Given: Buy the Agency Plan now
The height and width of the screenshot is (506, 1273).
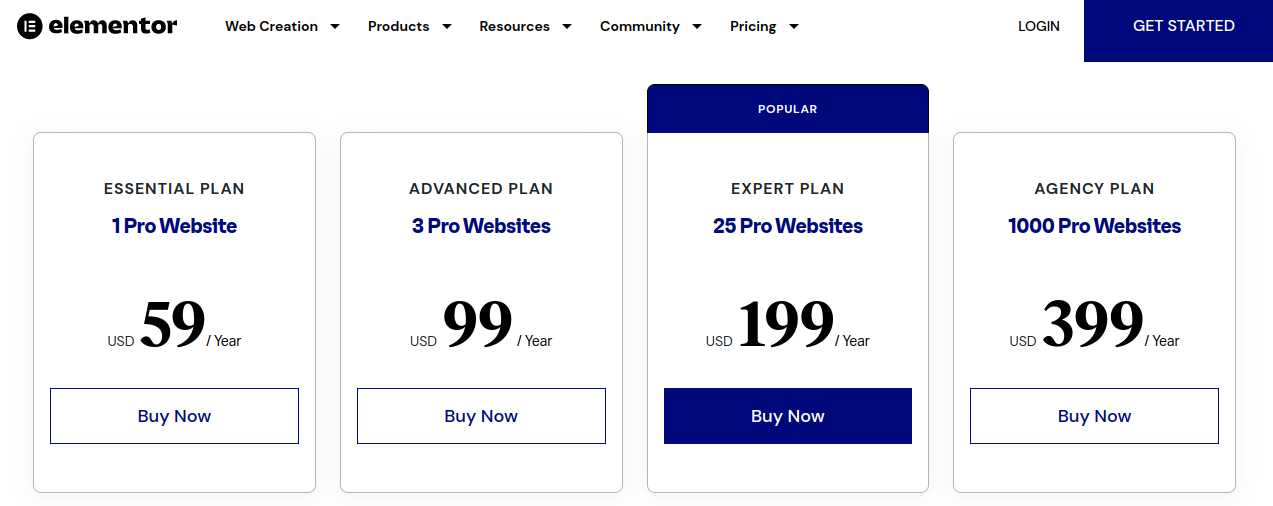Looking at the screenshot, I should point(1094,416).
